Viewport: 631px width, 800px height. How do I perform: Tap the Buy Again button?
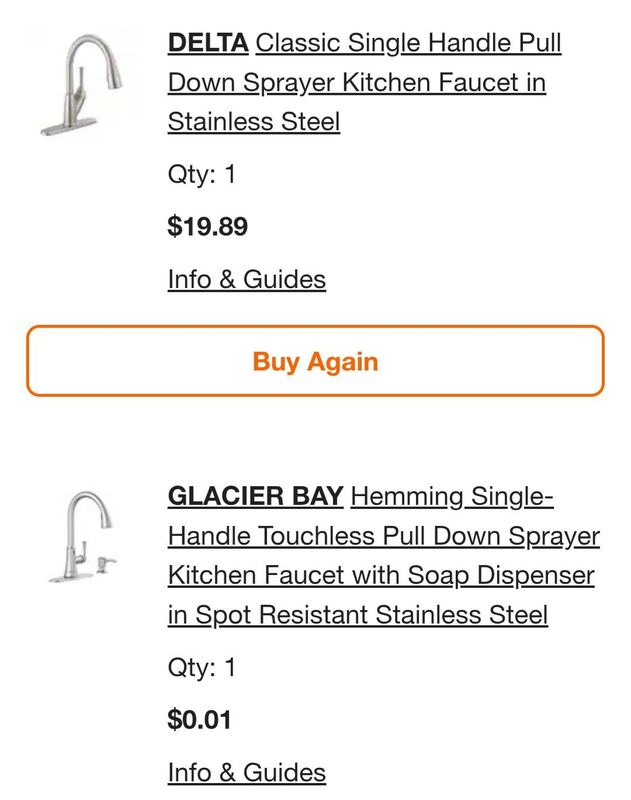tap(315, 361)
